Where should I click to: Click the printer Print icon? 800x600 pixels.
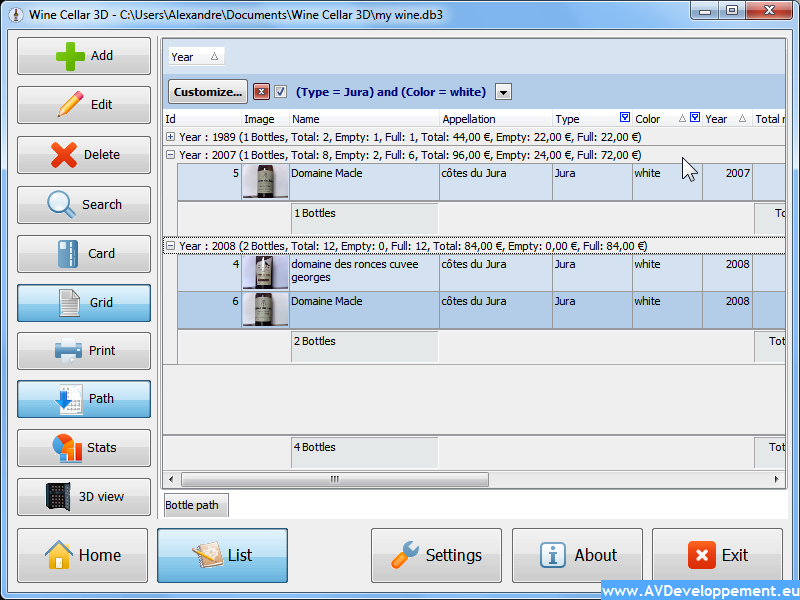(68, 351)
